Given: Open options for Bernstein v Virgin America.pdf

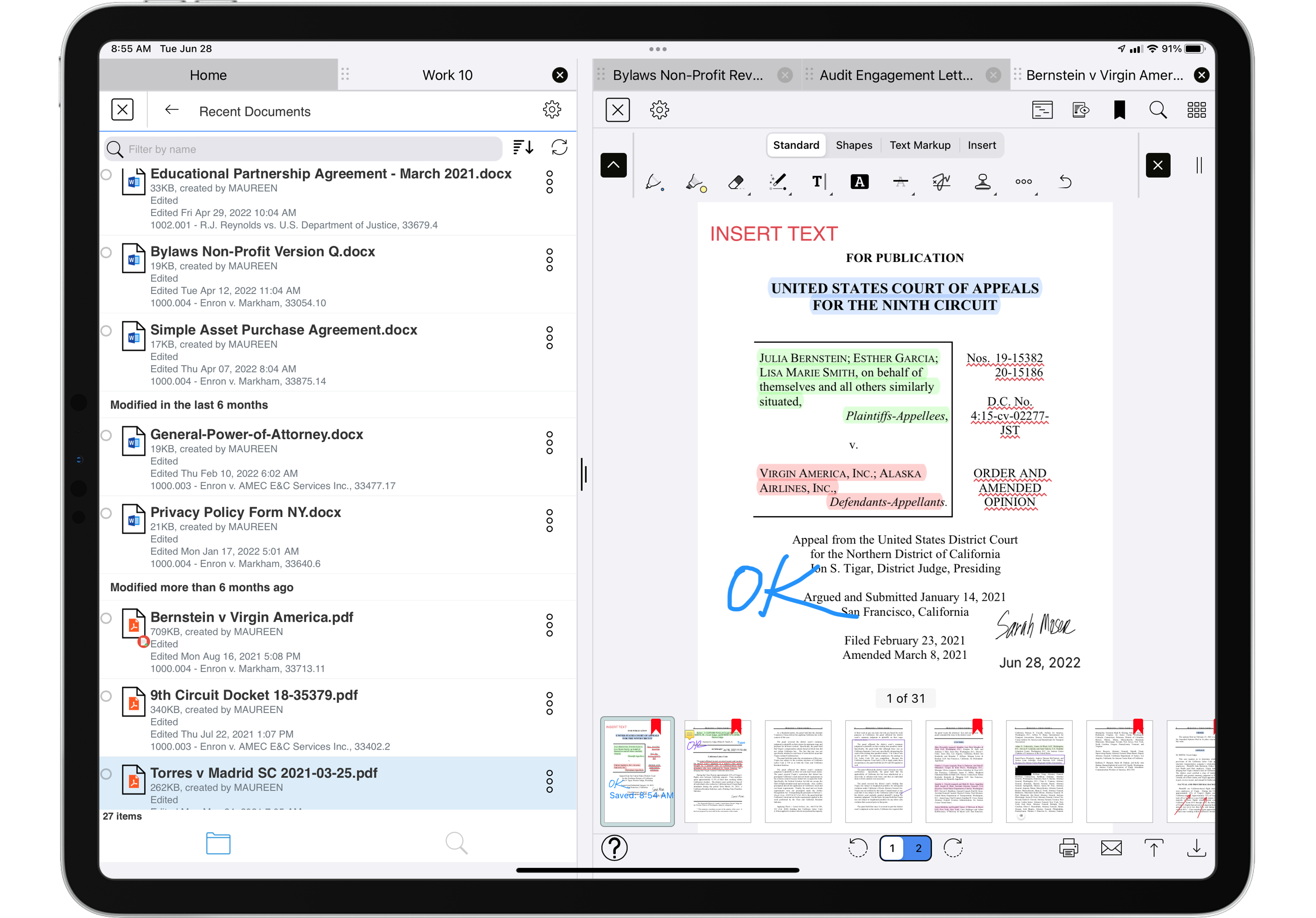Looking at the screenshot, I should pos(549,626).
